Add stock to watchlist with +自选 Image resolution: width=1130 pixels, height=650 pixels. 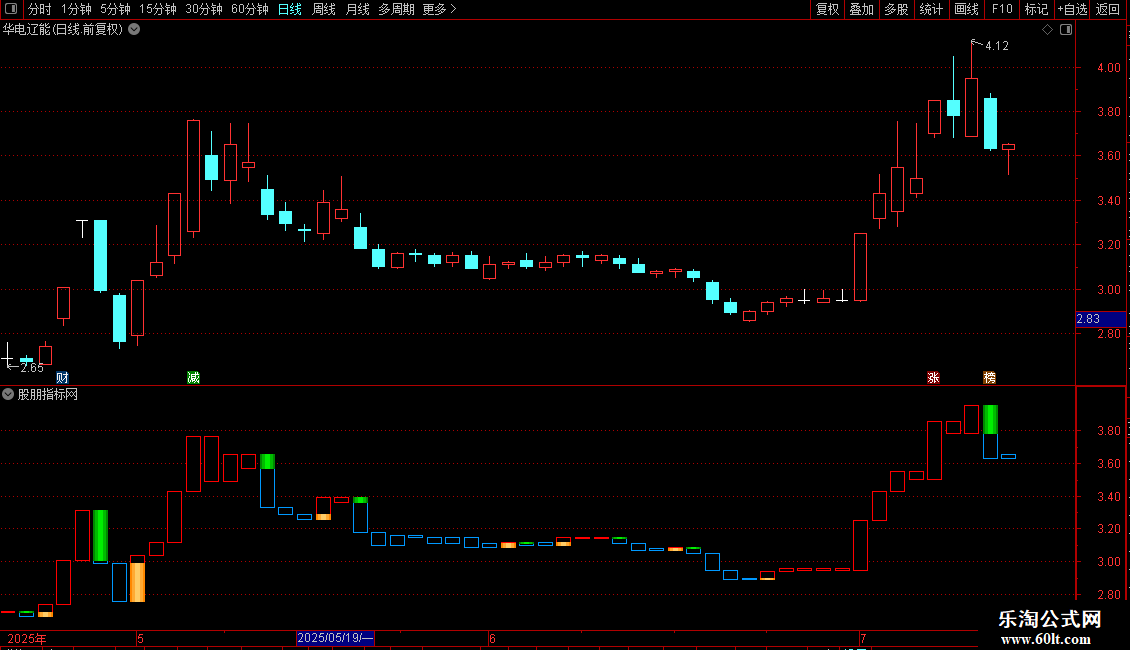click(x=1072, y=9)
